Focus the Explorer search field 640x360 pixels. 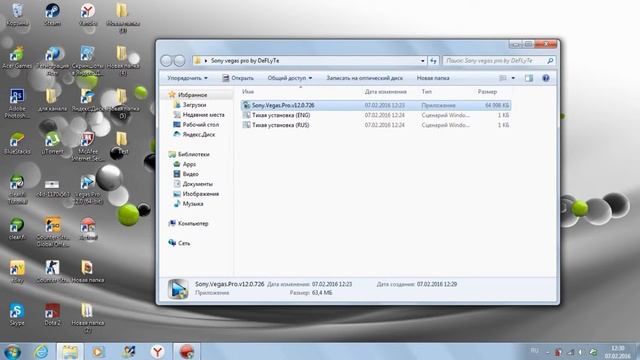[x=499, y=61]
